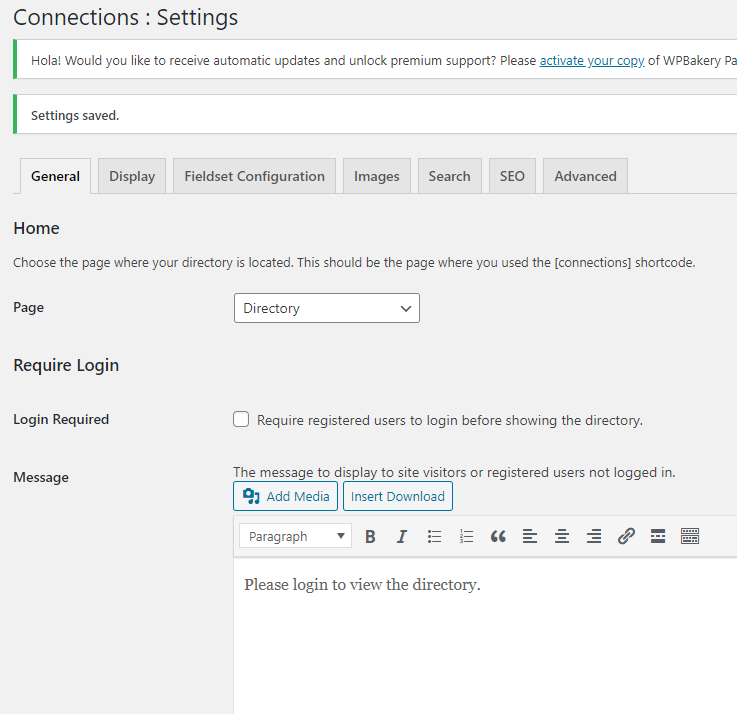
Task: Click the Home section heading
Action: tap(37, 228)
